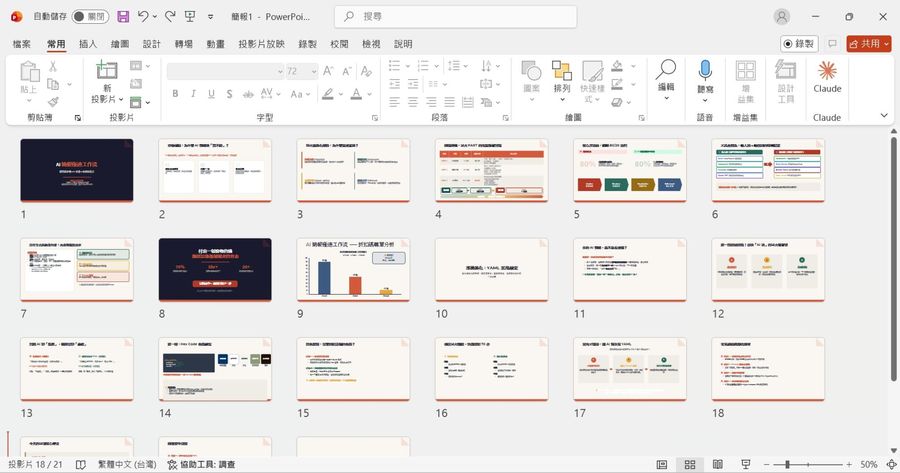
Task: Switch to Normal view in status bar
Action: coord(662,465)
